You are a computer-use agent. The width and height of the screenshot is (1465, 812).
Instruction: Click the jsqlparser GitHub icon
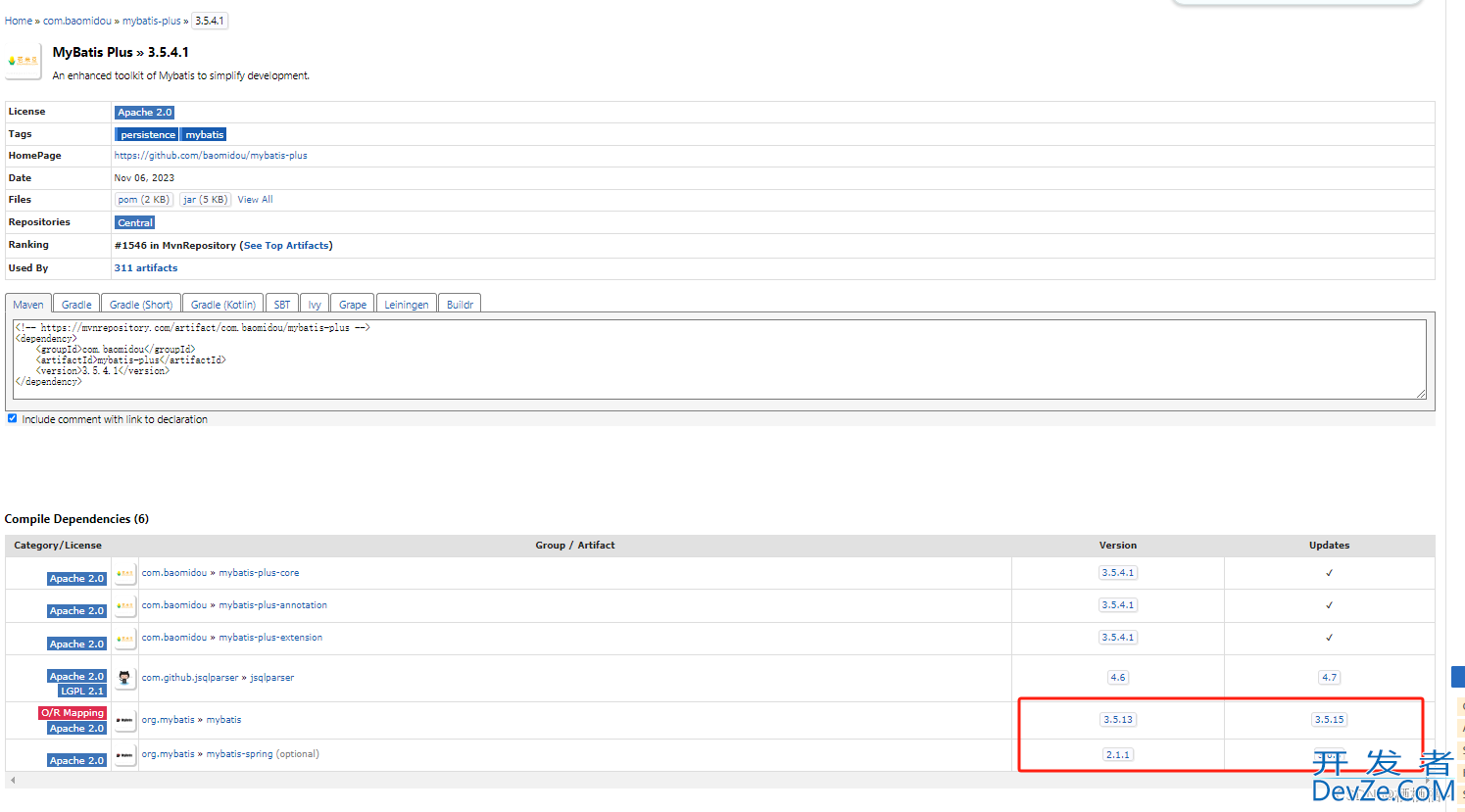124,678
